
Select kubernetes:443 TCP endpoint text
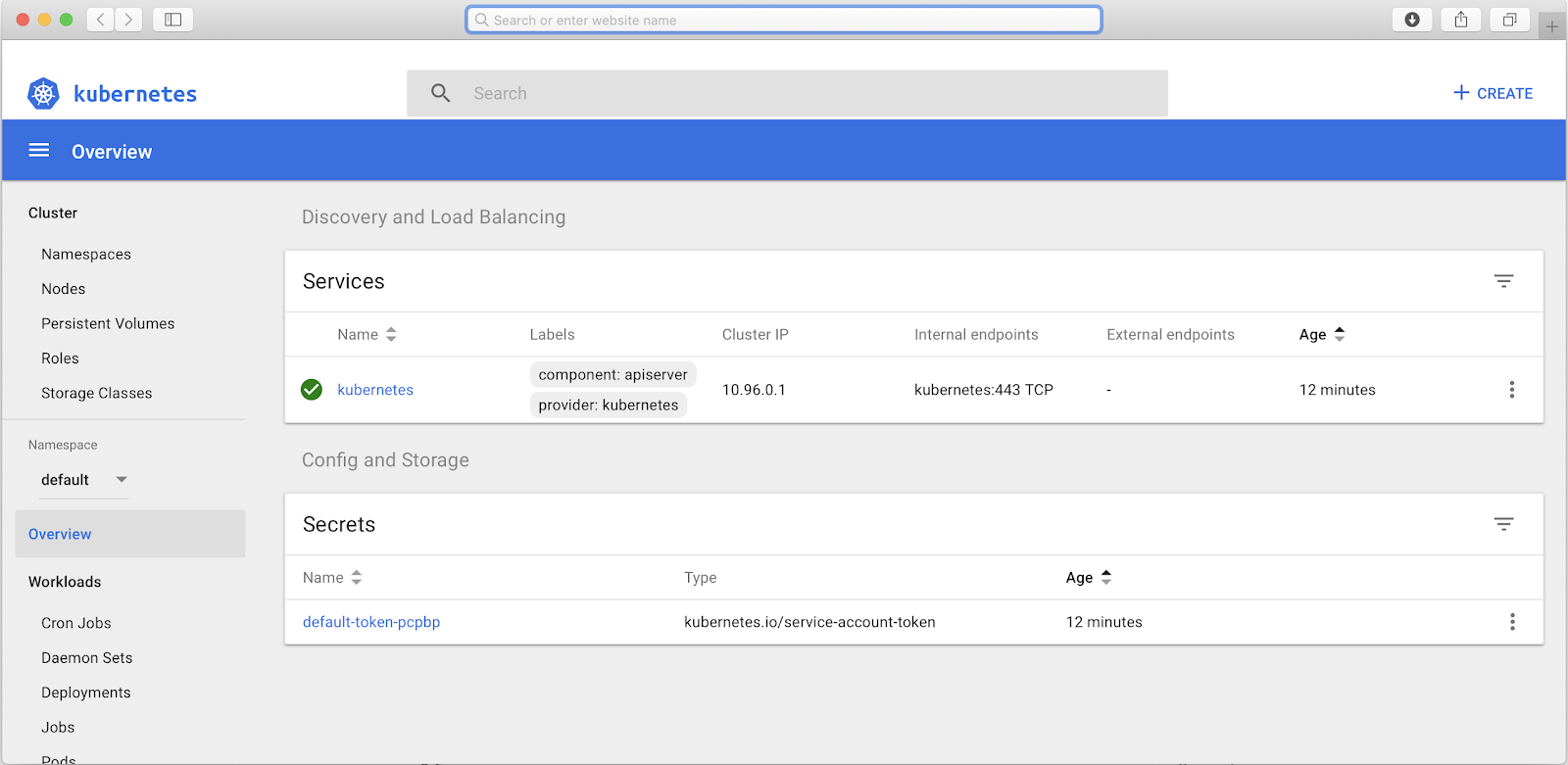coord(984,390)
